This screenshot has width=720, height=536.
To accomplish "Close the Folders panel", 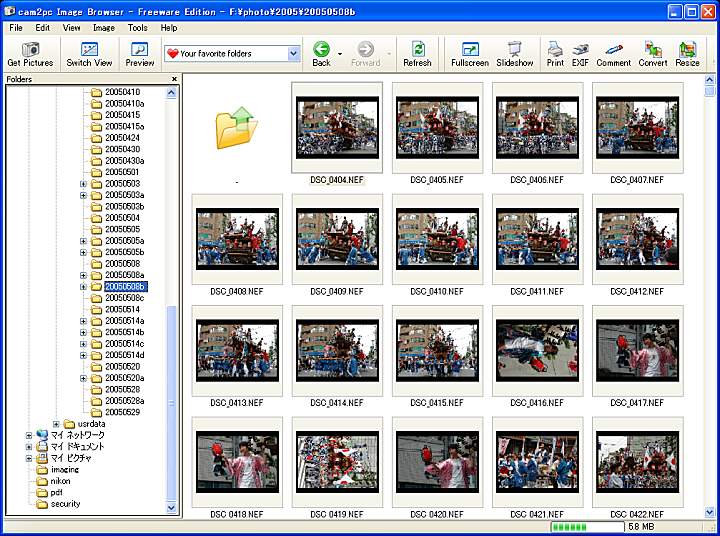I will coord(174,79).
